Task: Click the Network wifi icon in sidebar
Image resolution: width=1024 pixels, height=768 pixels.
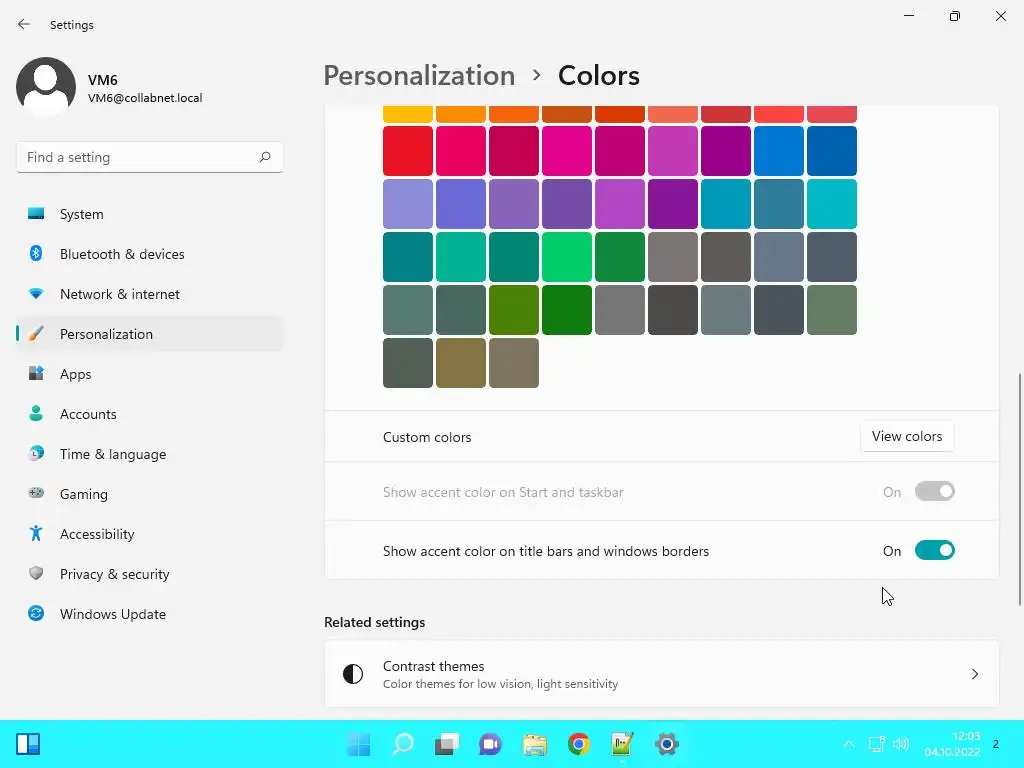Action: click(x=36, y=294)
